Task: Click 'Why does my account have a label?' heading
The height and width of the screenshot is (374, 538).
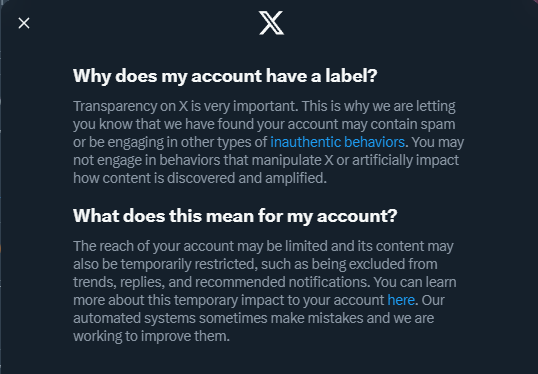Action: click(x=225, y=76)
